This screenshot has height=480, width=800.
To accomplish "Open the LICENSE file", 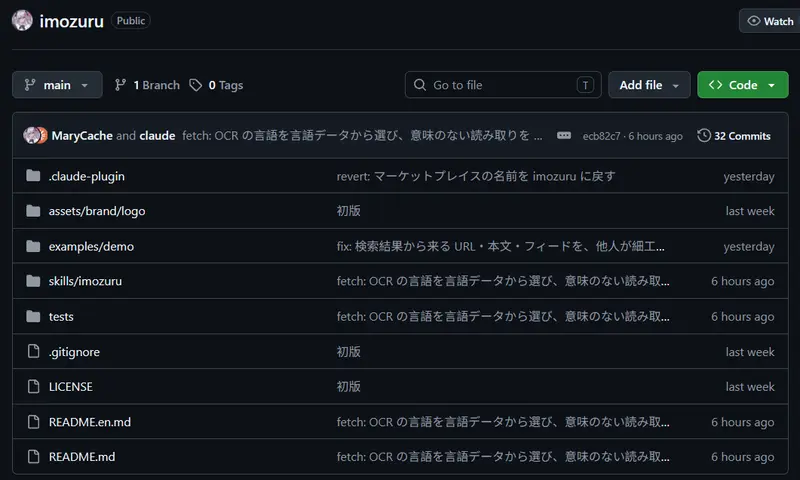I will click(71, 387).
